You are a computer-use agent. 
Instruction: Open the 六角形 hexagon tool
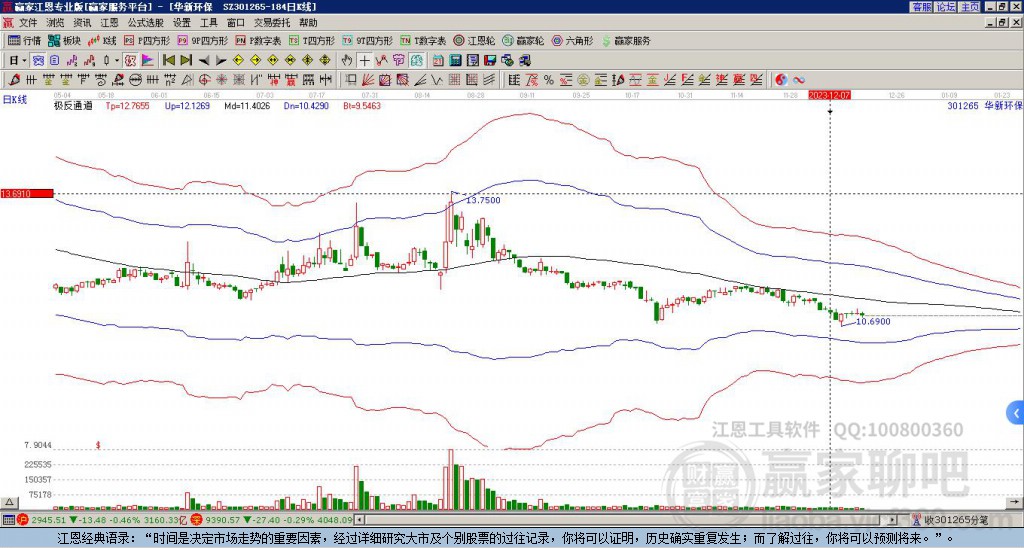coord(572,40)
